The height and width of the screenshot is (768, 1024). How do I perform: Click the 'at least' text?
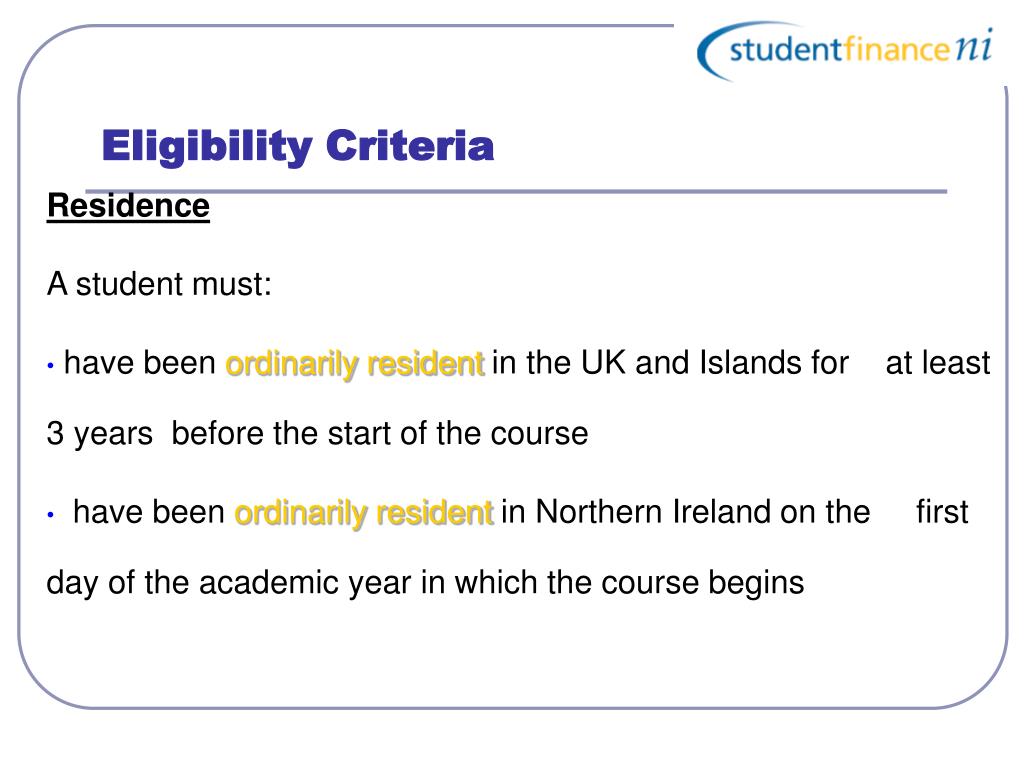[x=938, y=363]
